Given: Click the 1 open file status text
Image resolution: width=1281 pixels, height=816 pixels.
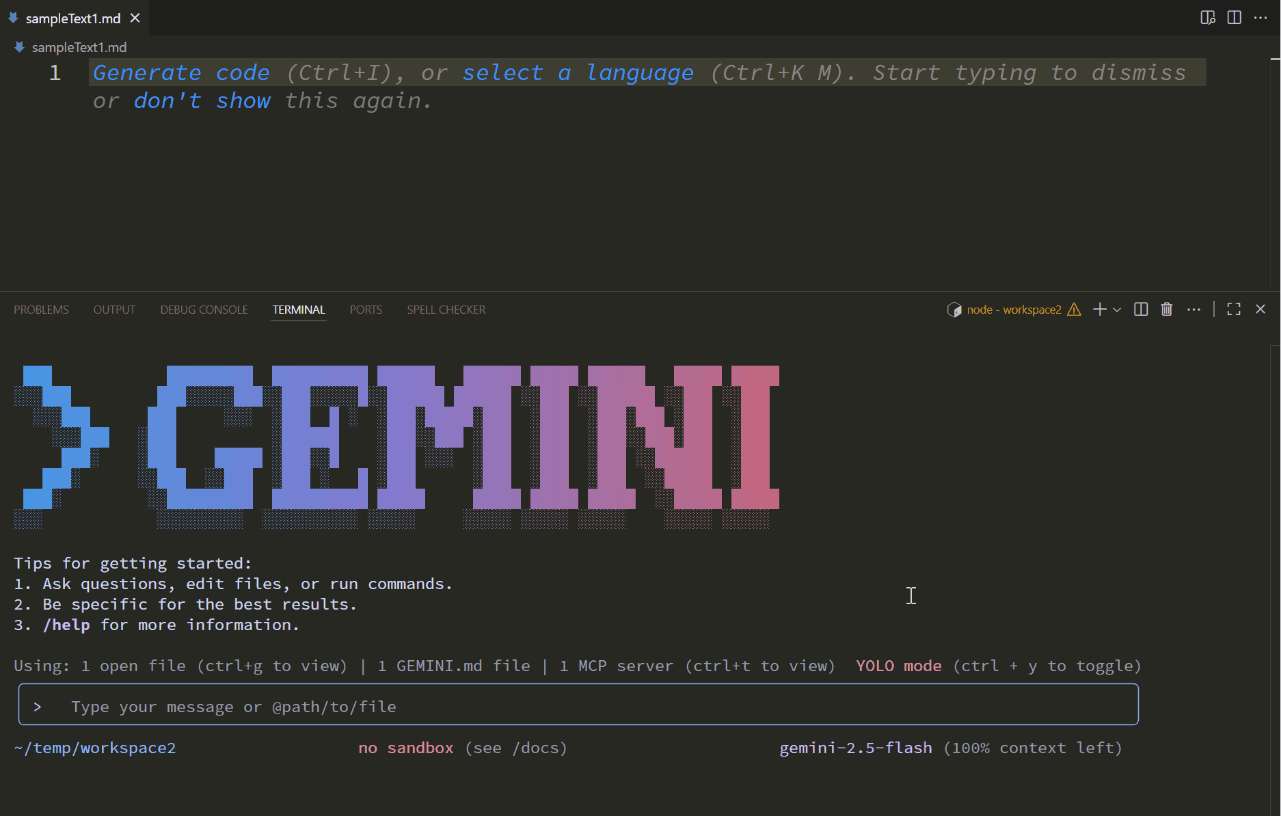Looking at the screenshot, I should pyautogui.click(x=133, y=666).
